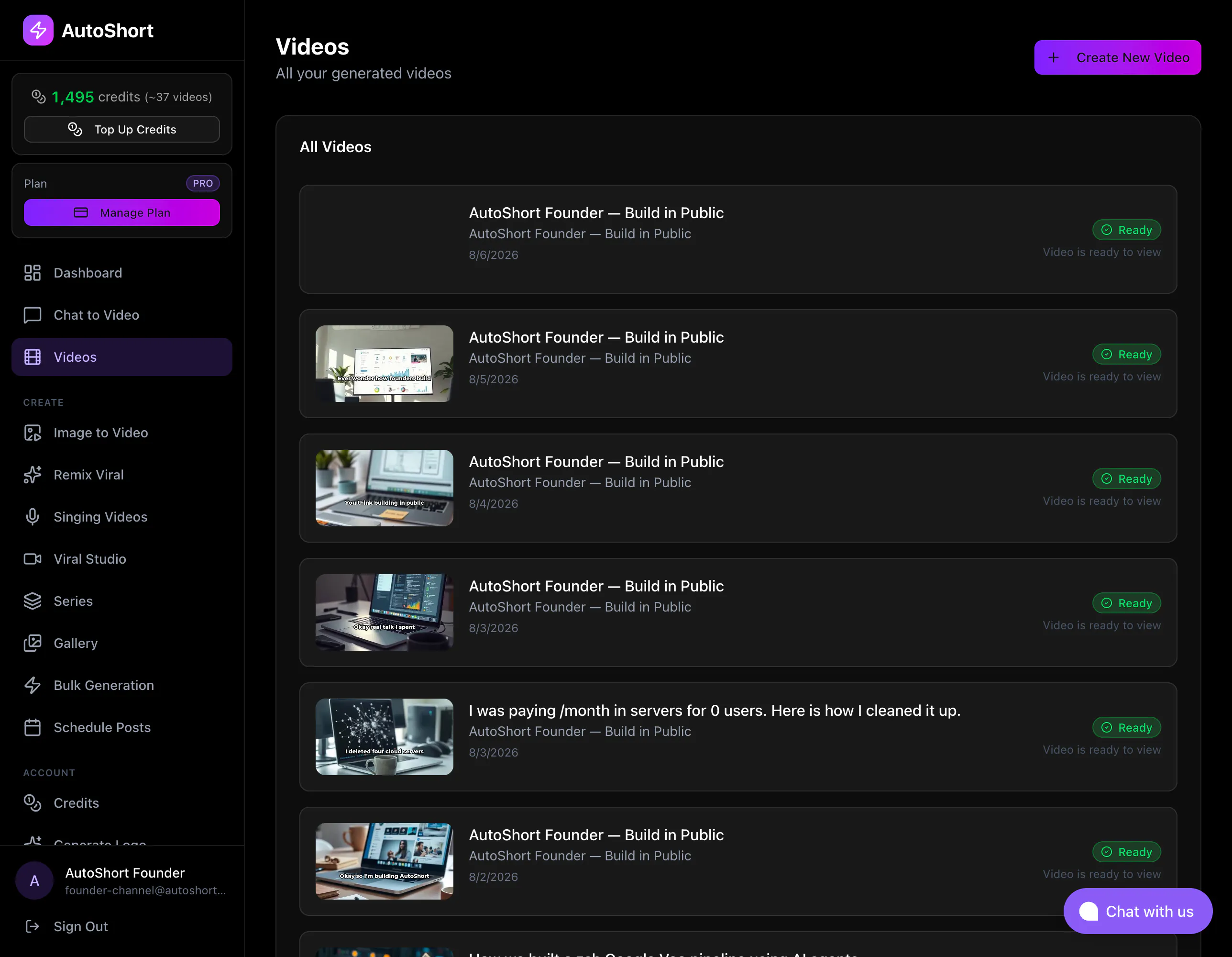The width and height of the screenshot is (1232, 957).
Task: Click the Schedule Posts calendar icon
Action: coord(33,727)
